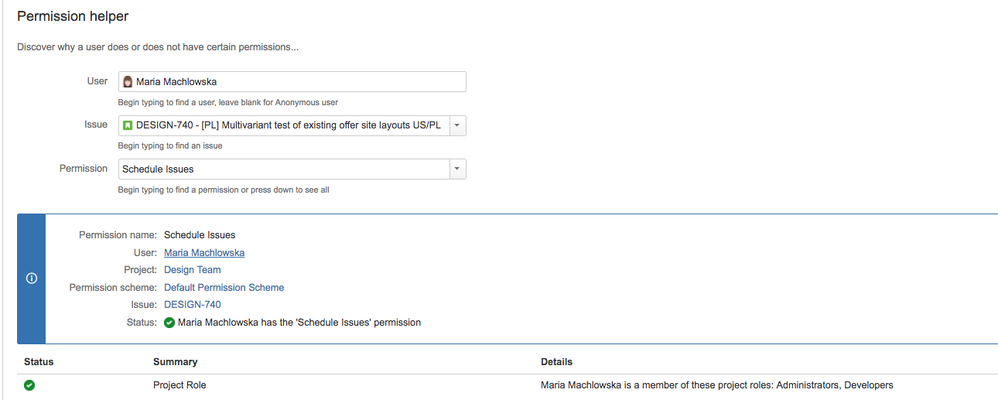Viewport: 998px width, 400px height.
Task: Click Maria Machlowska's avatar icon in User field
Action: click(127, 82)
